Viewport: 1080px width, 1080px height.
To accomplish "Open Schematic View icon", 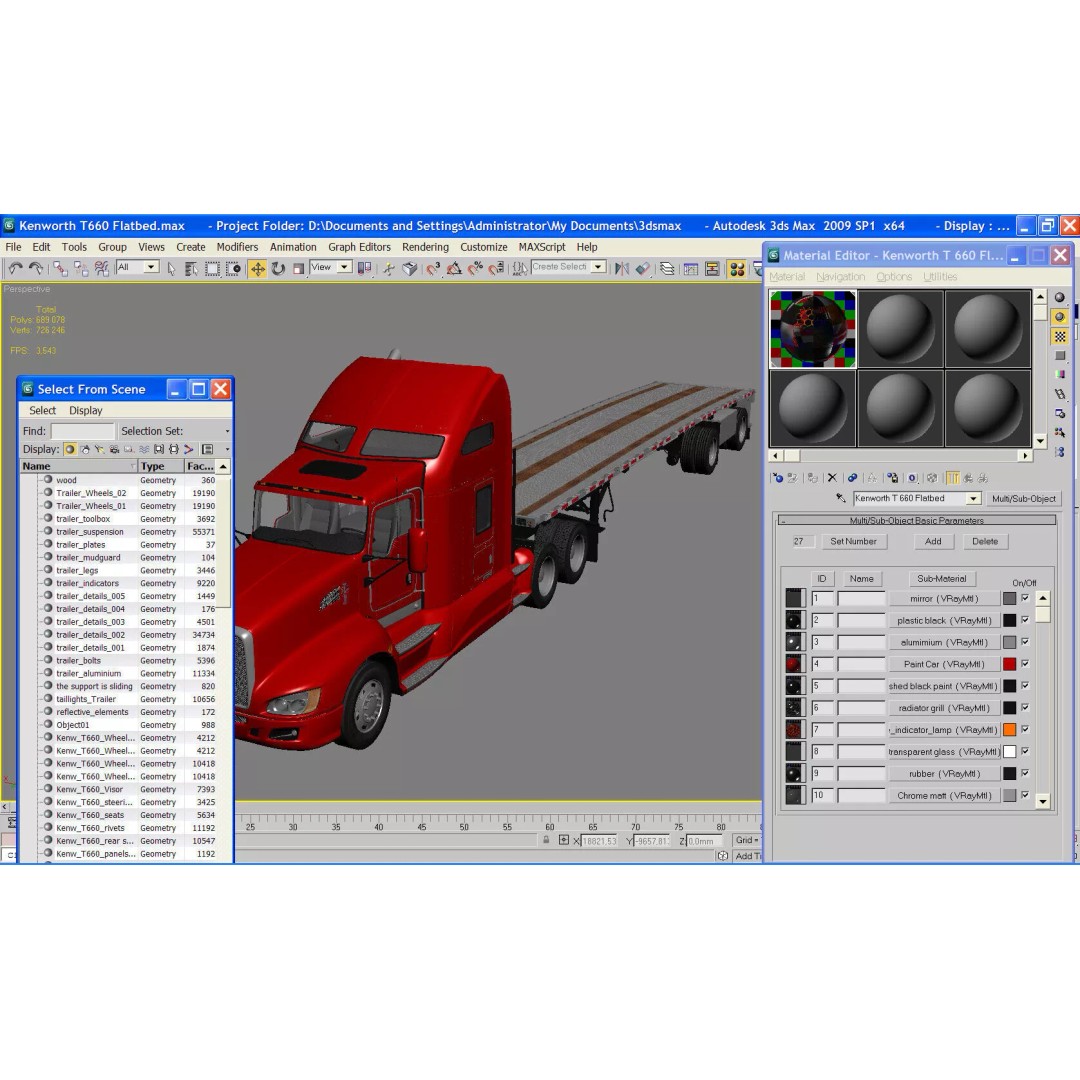I will 712,269.
